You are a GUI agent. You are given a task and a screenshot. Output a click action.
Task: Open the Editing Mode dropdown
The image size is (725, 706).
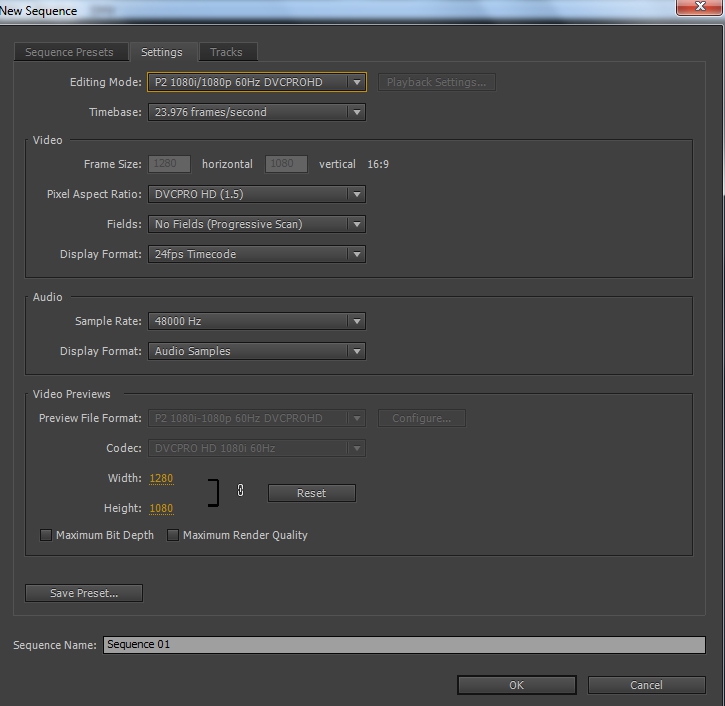point(257,82)
